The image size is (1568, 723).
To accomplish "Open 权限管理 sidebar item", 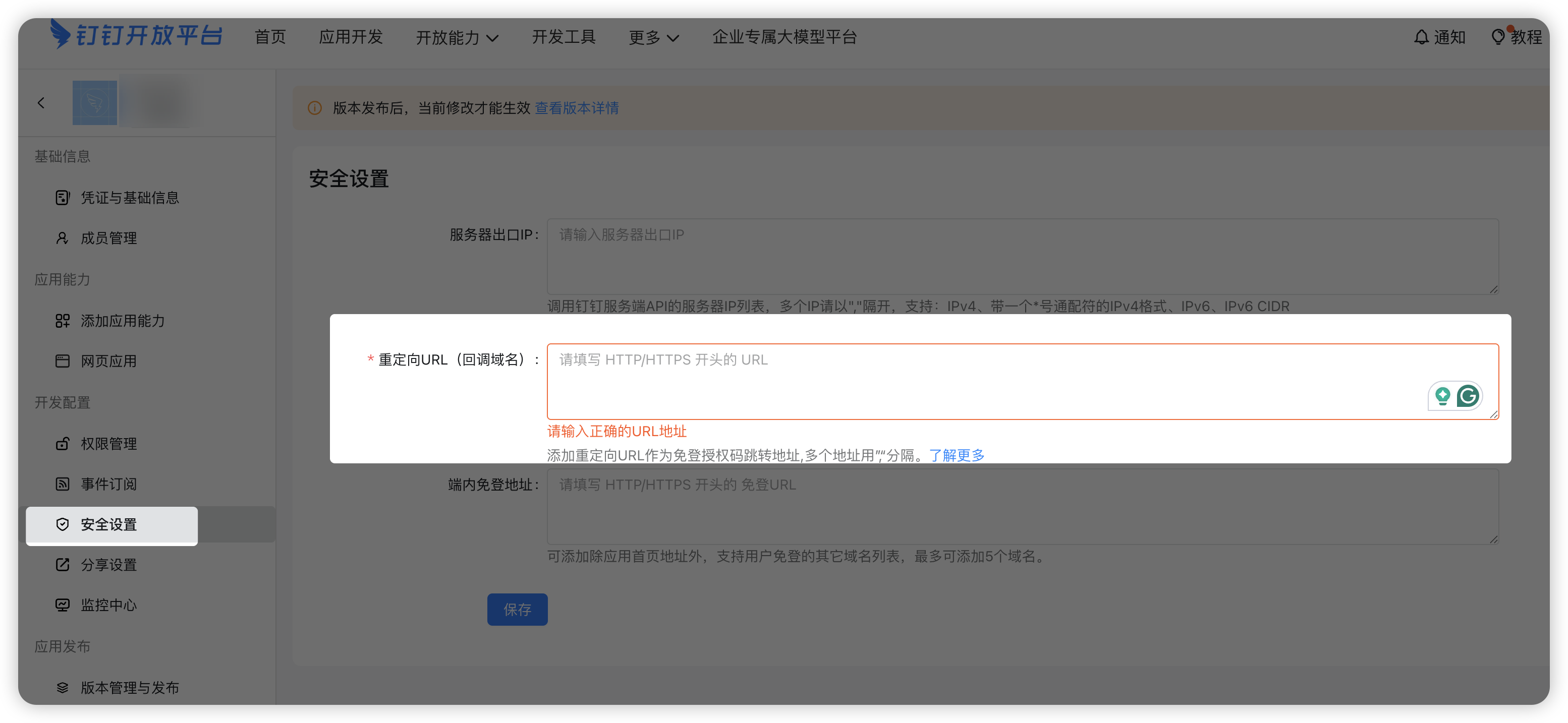I will coord(108,444).
